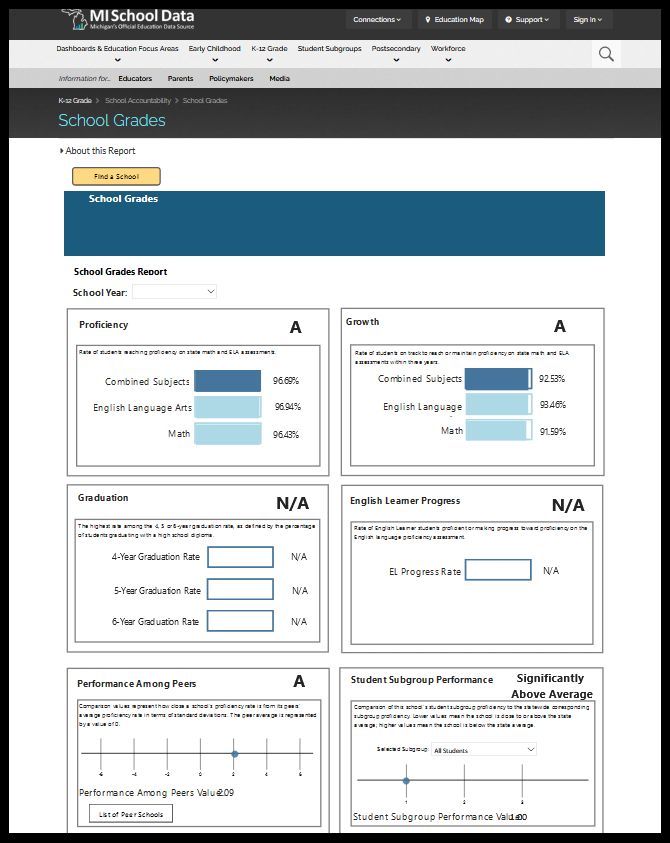The height and width of the screenshot is (843, 670).
Task: Click the EL Progress Rate box
Action: coord(498,570)
